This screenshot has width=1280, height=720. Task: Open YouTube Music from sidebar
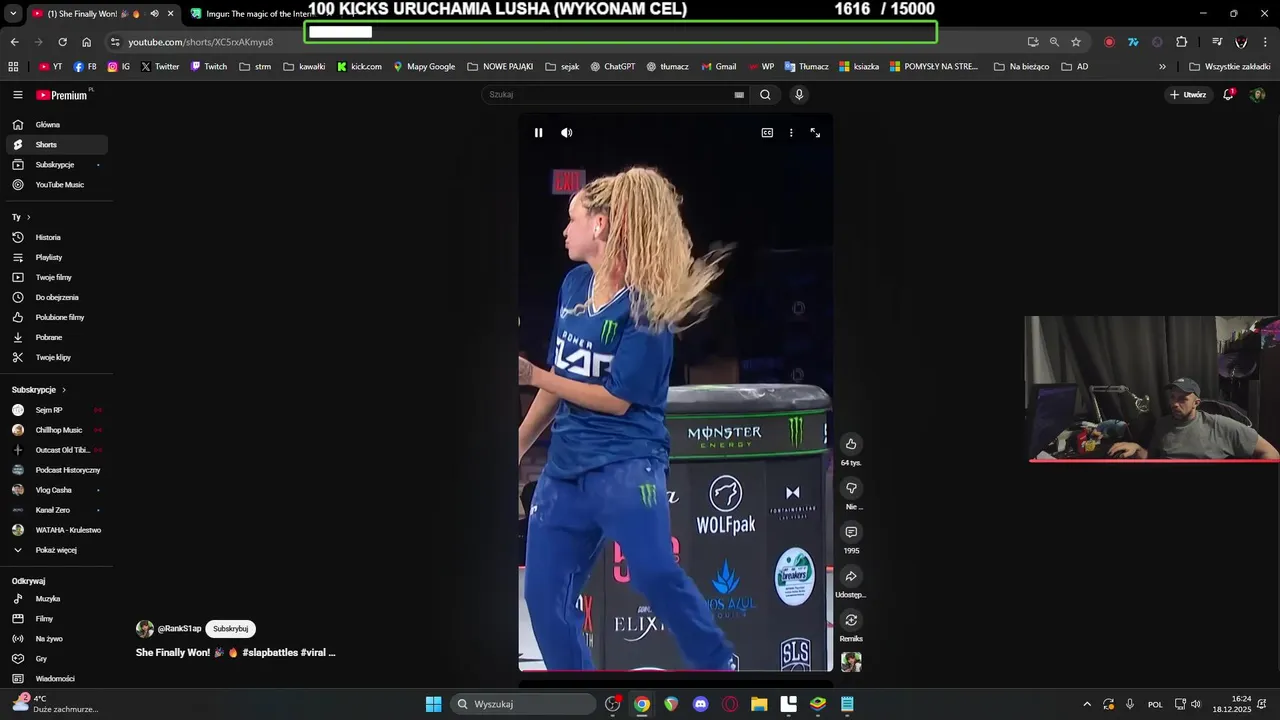(x=56, y=185)
